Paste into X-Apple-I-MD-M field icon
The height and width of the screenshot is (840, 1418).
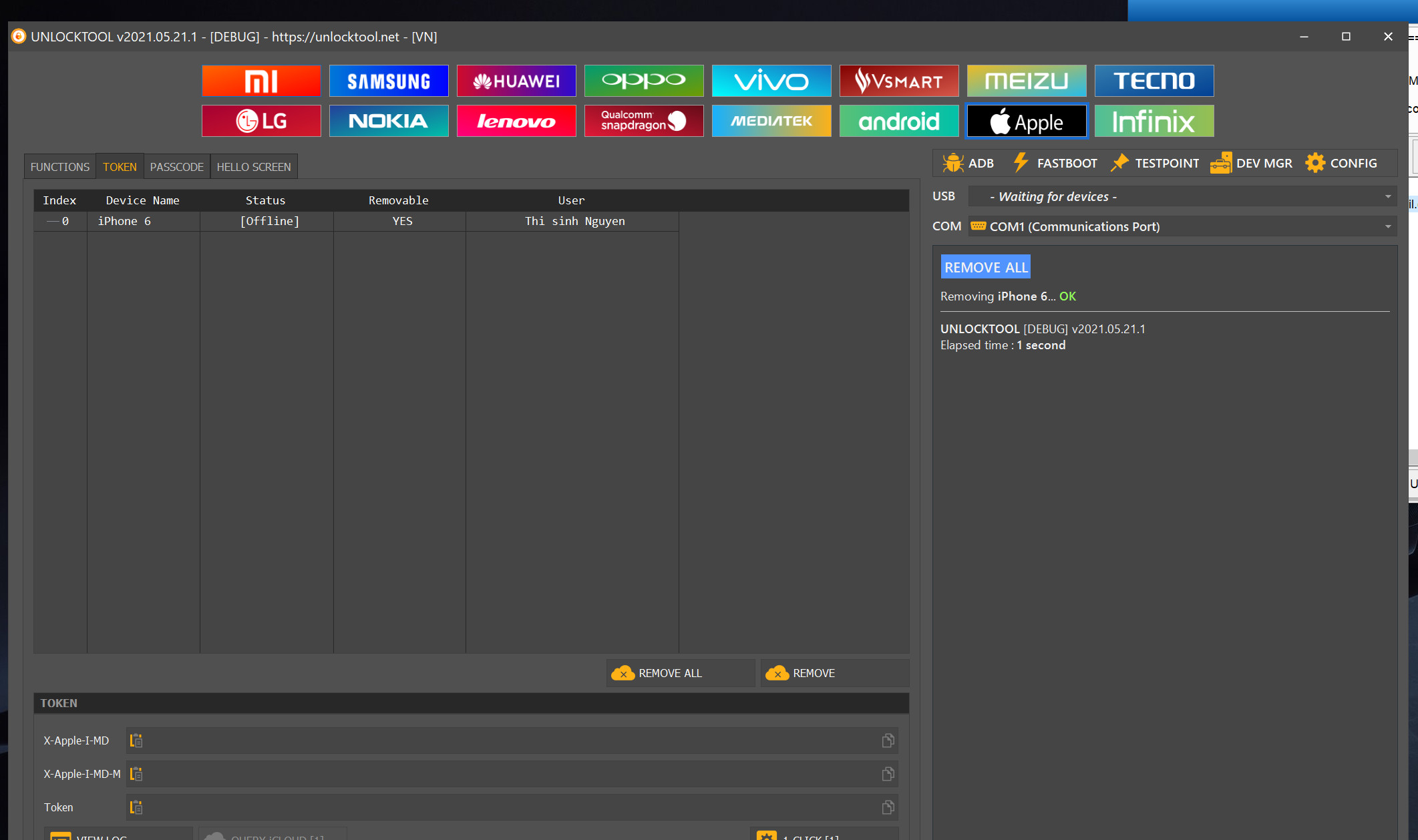point(136,774)
